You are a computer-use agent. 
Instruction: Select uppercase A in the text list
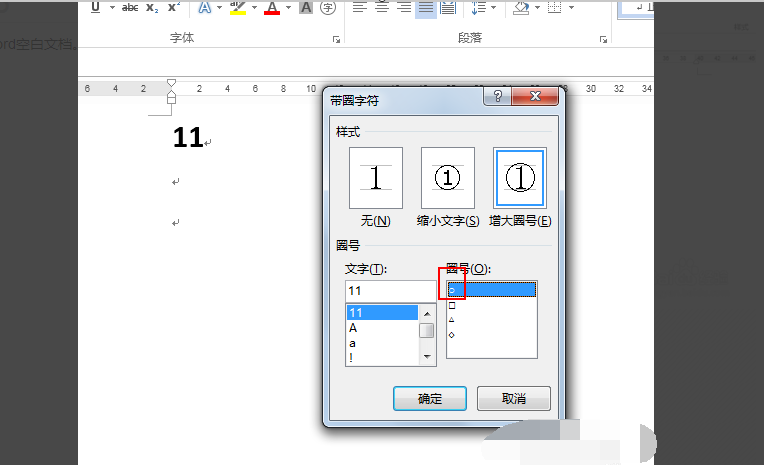click(x=382, y=328)
